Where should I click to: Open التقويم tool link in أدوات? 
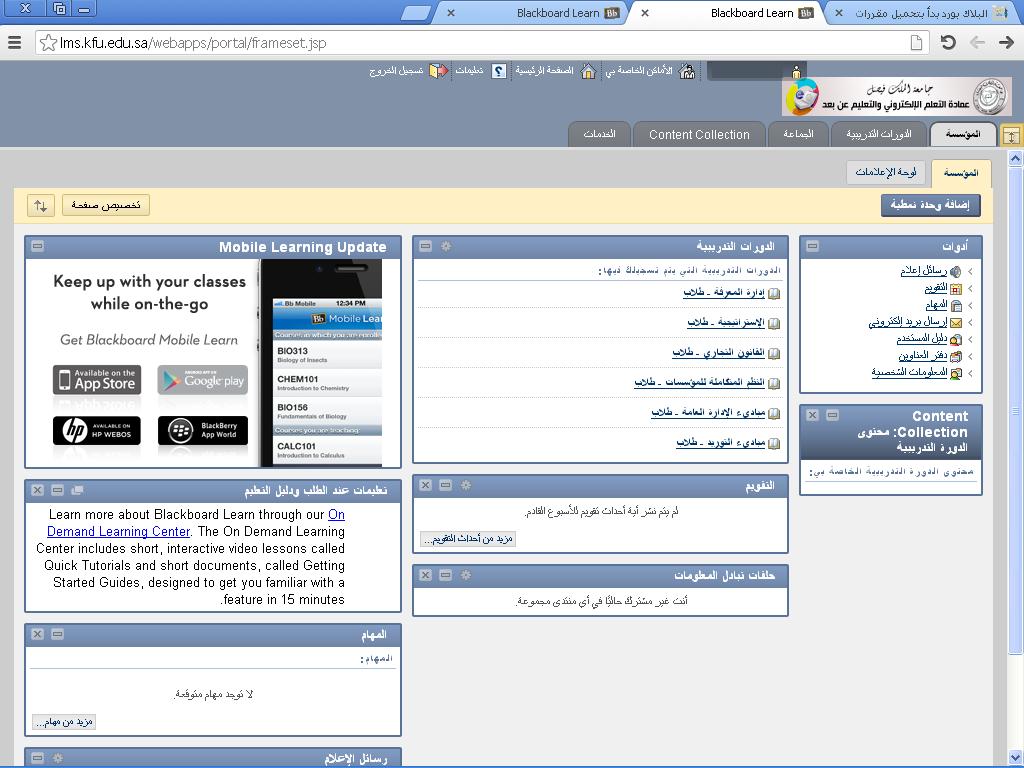936,288
